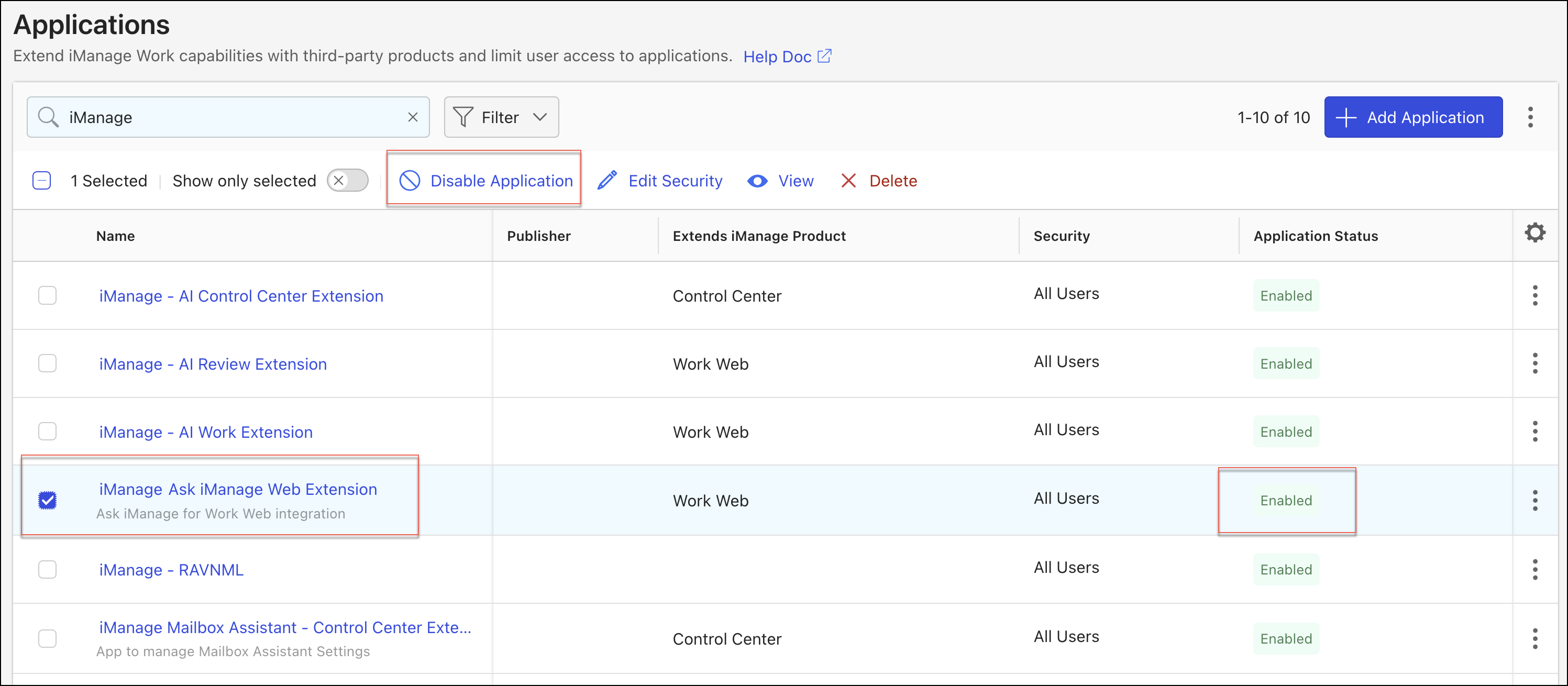The width and height of the screenshot is (1568, 686).
Task: Clear the iManage search text
Action: [413, 117]
